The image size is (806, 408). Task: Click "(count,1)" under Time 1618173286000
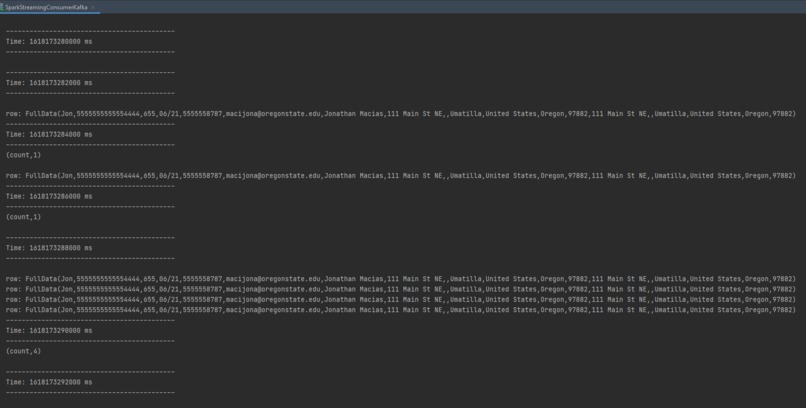tap(24, 217)
